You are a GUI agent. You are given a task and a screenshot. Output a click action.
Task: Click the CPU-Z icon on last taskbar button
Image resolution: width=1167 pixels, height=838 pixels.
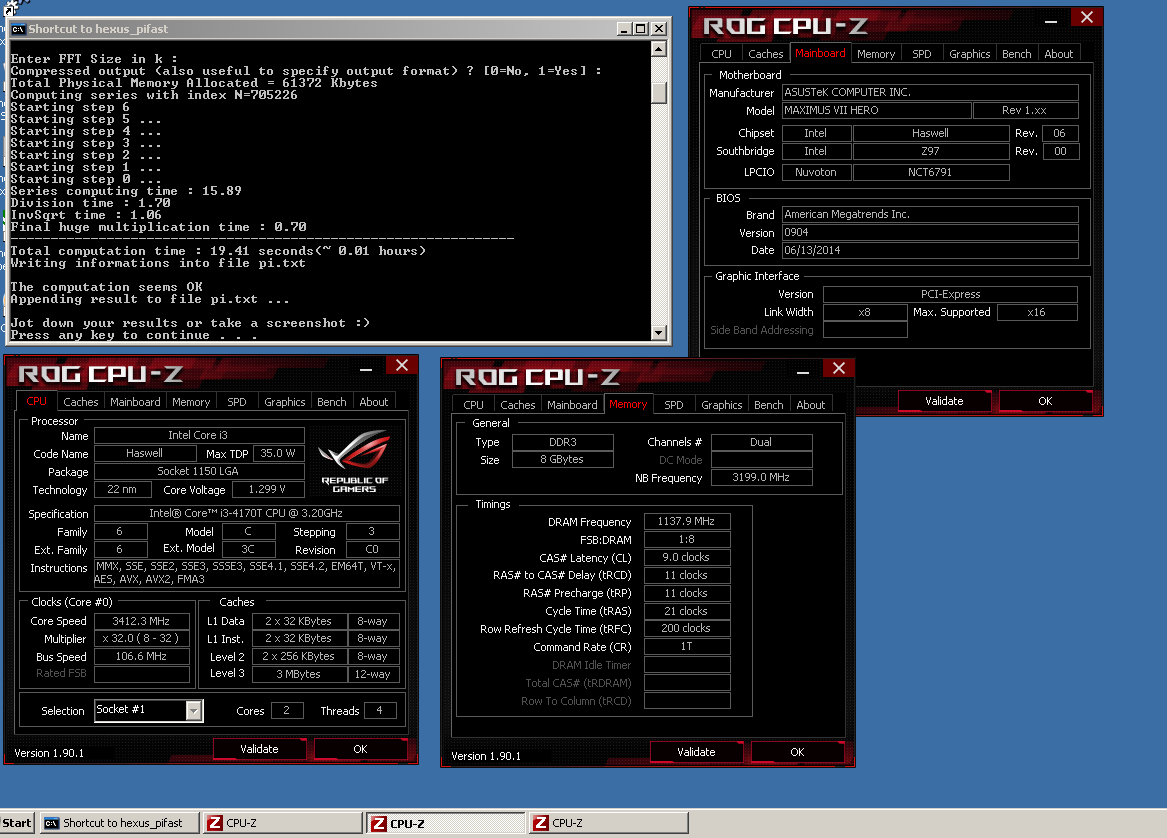541,822
